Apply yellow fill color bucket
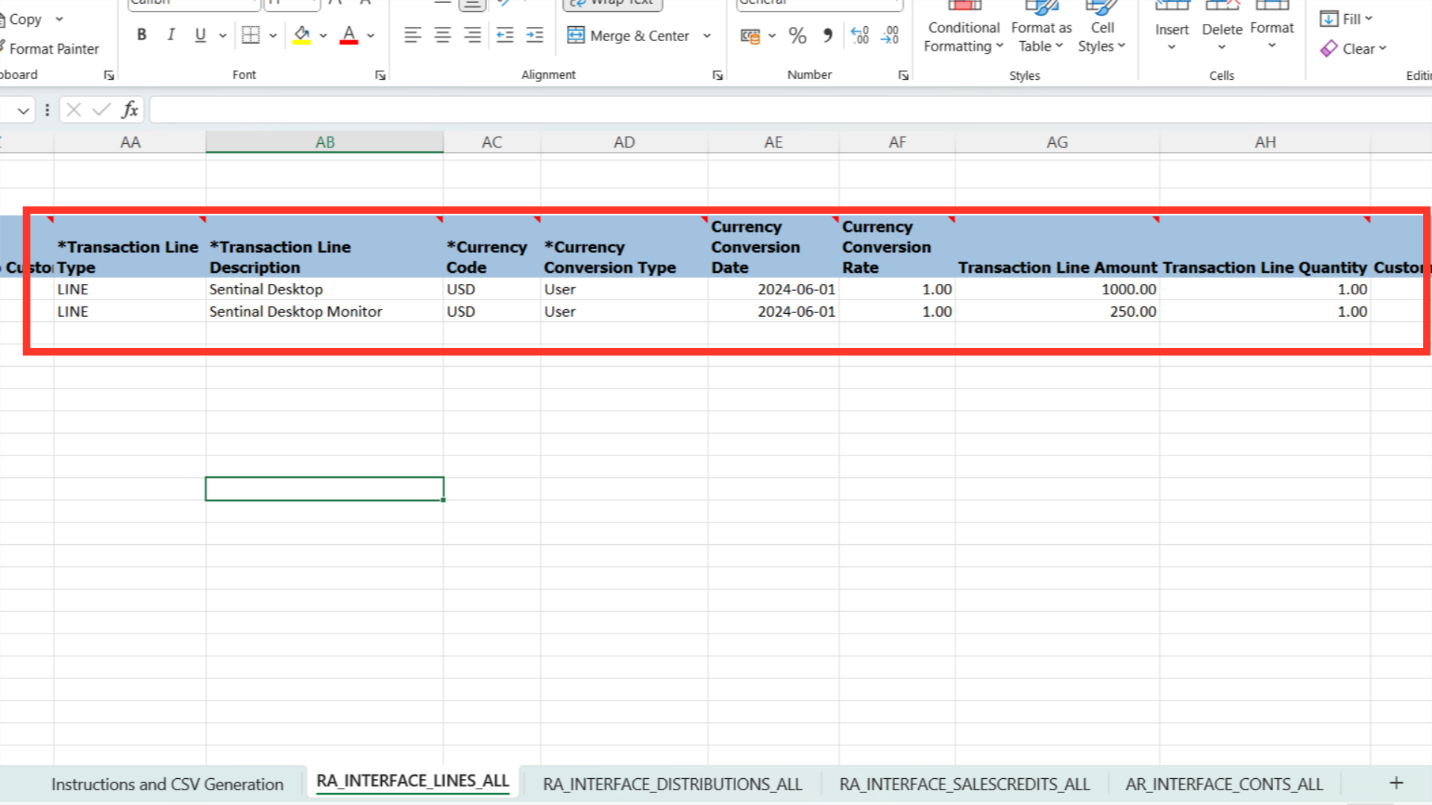 tap(302, 35)
